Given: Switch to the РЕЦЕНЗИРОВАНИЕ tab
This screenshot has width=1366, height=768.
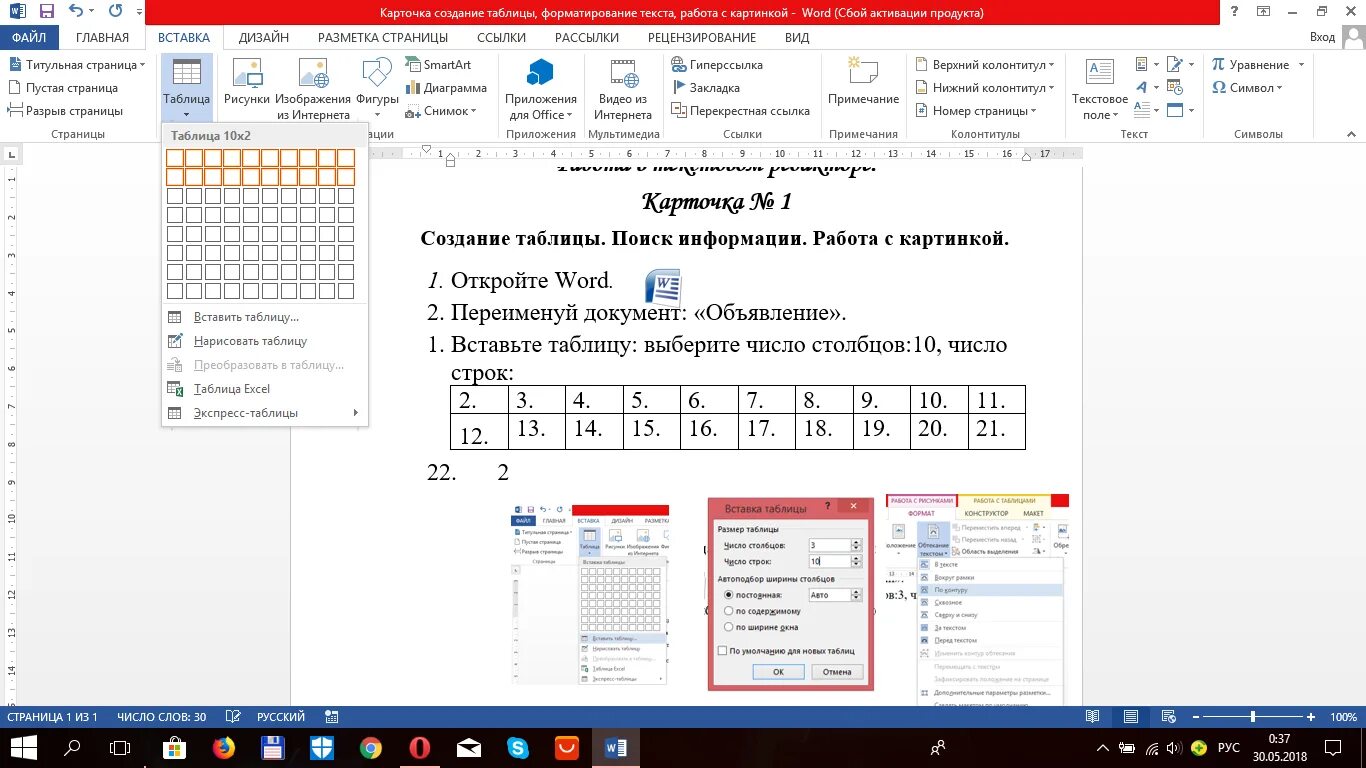Looking at the screenshot, I should [702, 37].
